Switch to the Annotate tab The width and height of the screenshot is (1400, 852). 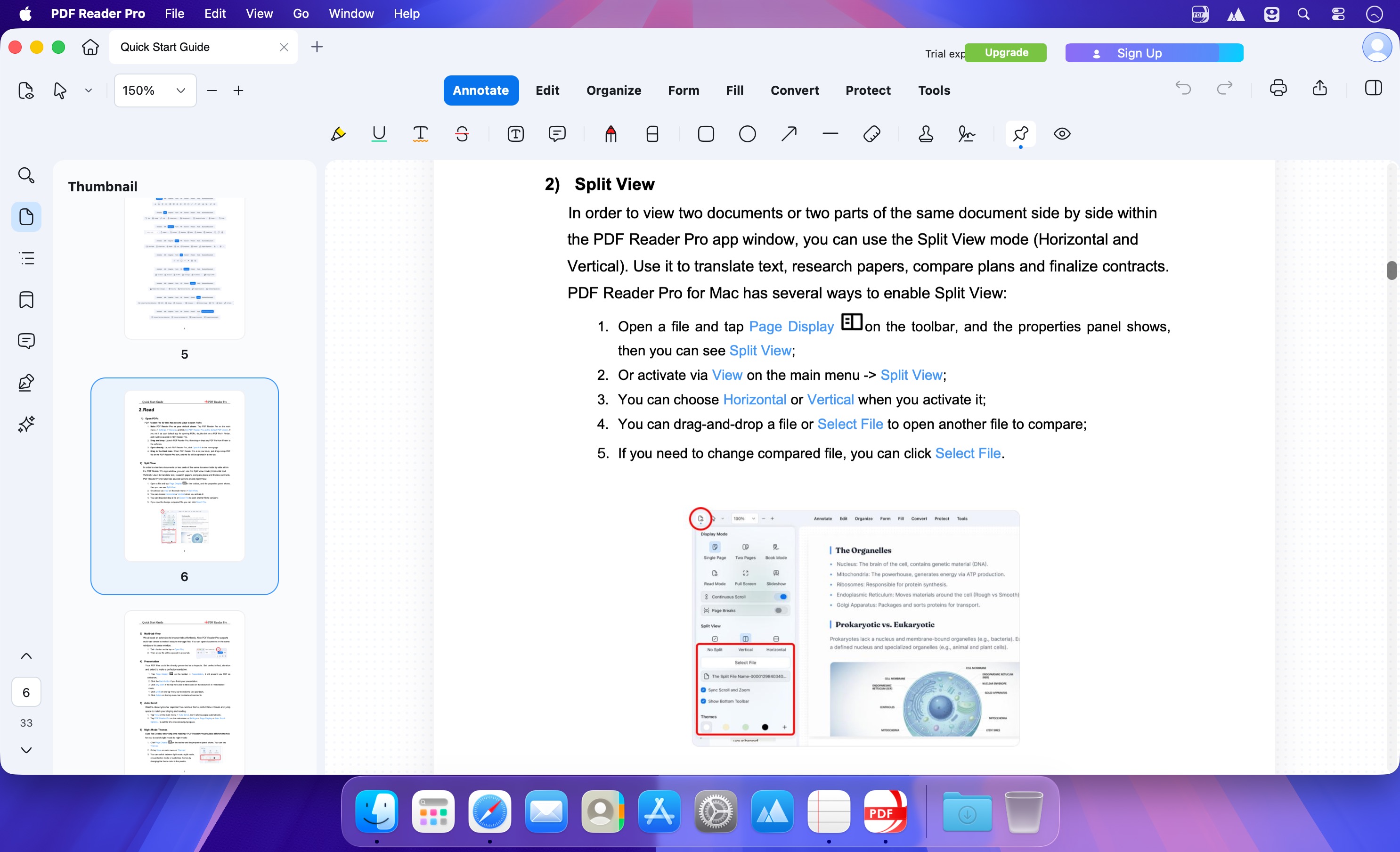click(x=480, y=90)
